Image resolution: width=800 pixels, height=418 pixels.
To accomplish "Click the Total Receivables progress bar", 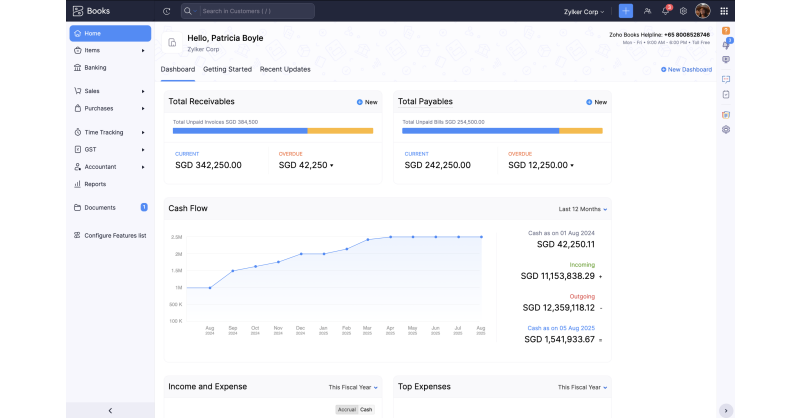I will tap(272, 131).
